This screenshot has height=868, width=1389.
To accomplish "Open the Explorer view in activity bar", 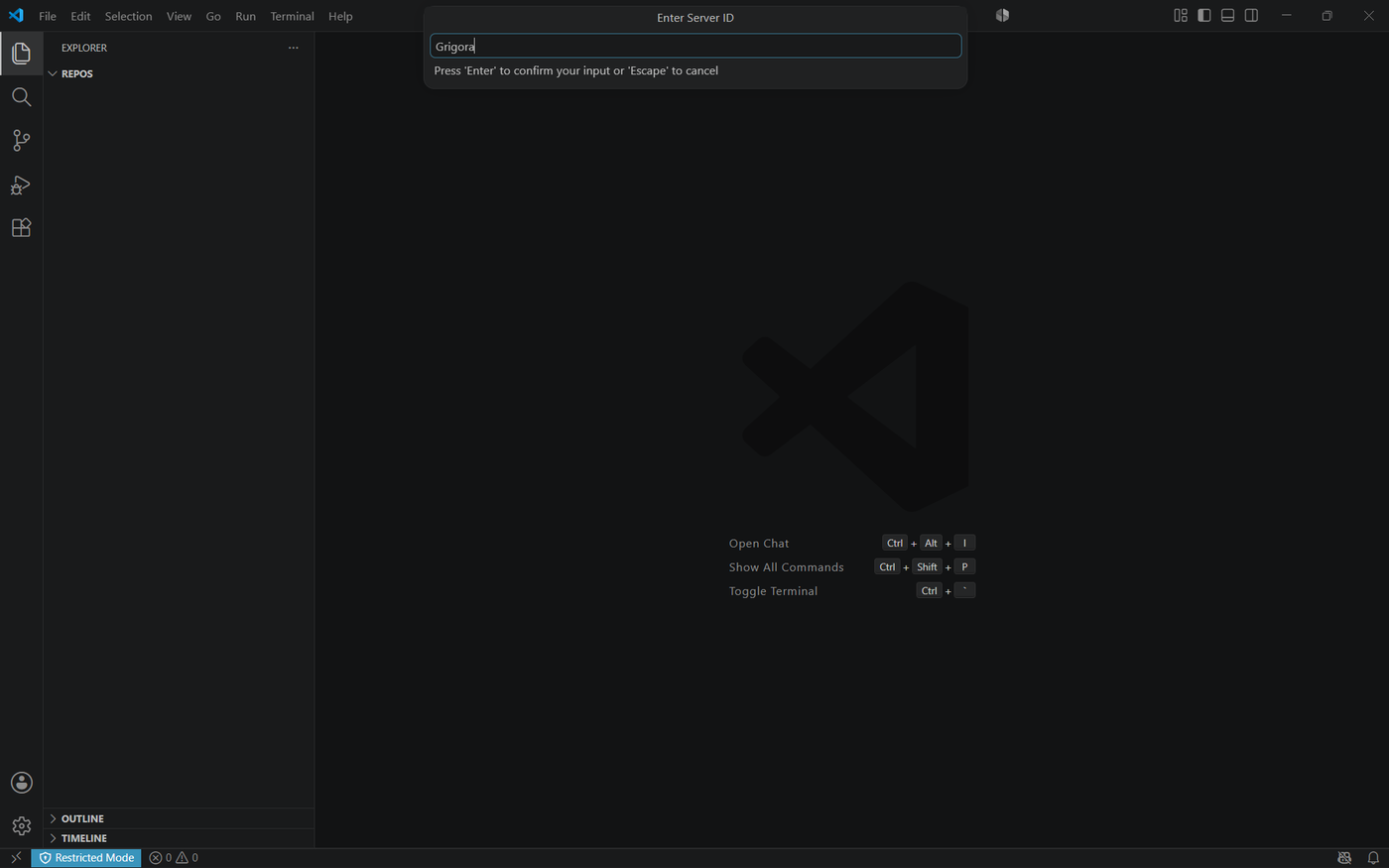I will pos(21,53).
